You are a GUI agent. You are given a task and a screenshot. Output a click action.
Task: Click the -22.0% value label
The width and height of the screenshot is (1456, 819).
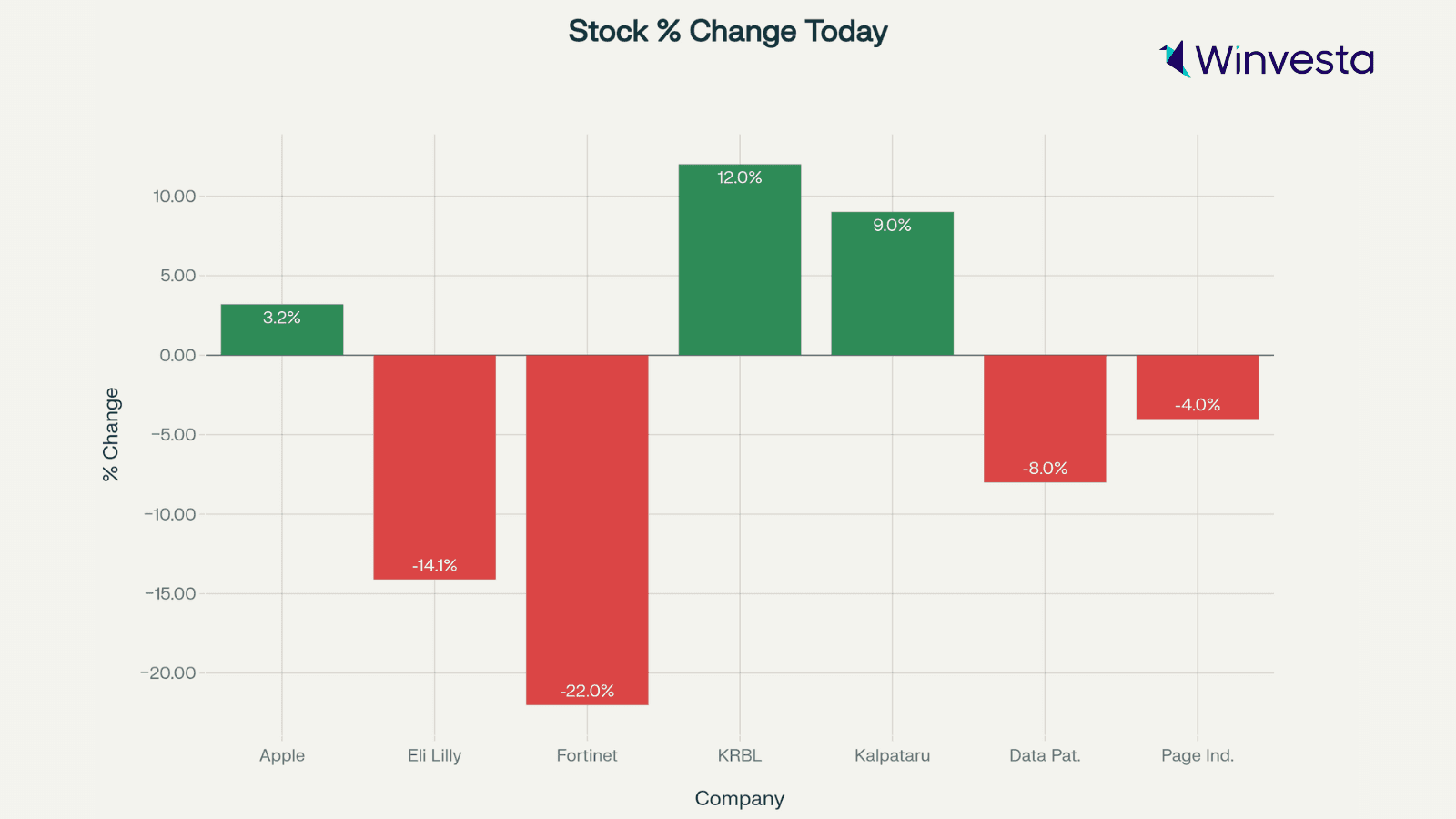(587, 691)
